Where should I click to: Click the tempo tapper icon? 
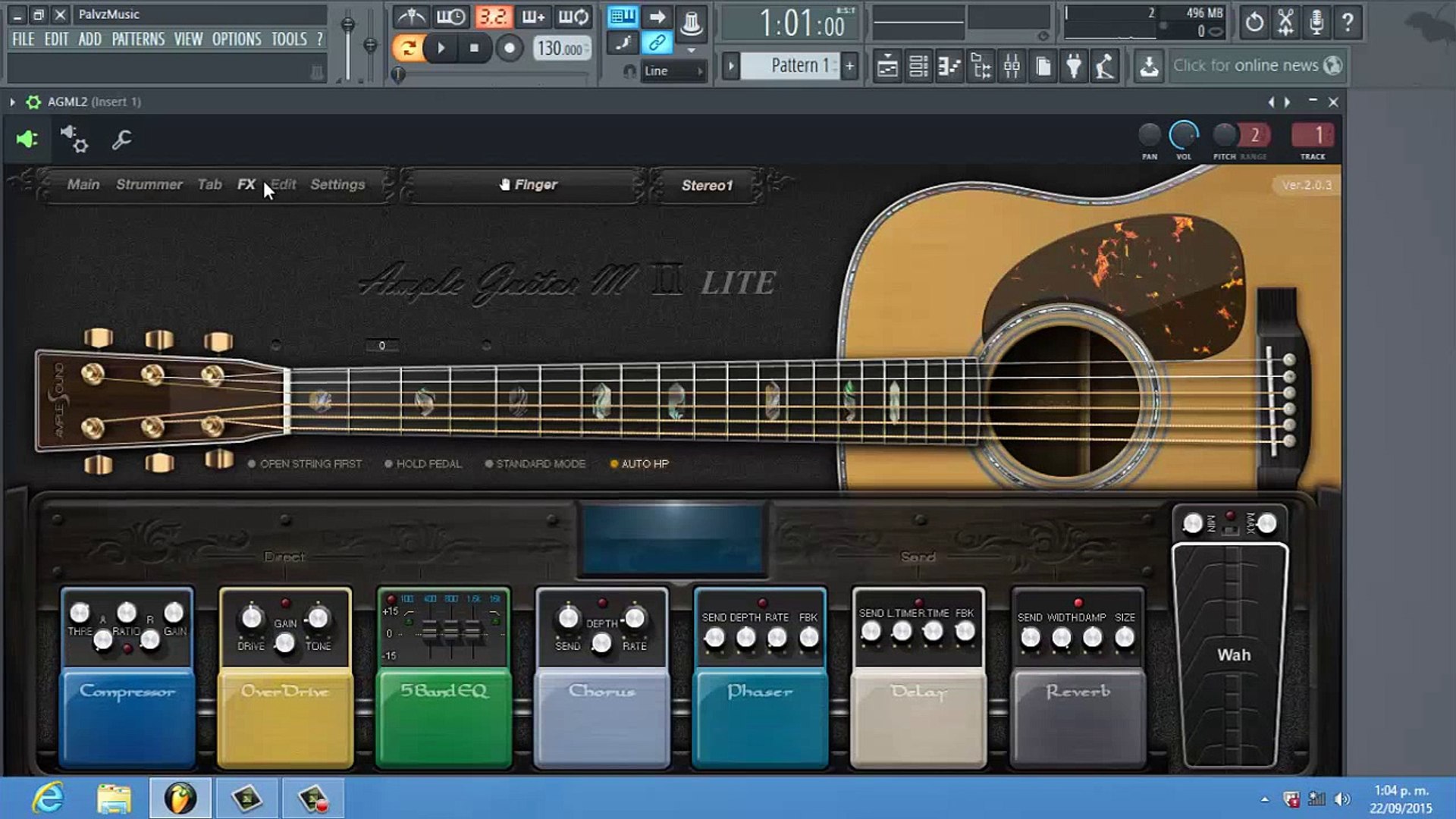pyautogui.click(x=1105, y=67)
